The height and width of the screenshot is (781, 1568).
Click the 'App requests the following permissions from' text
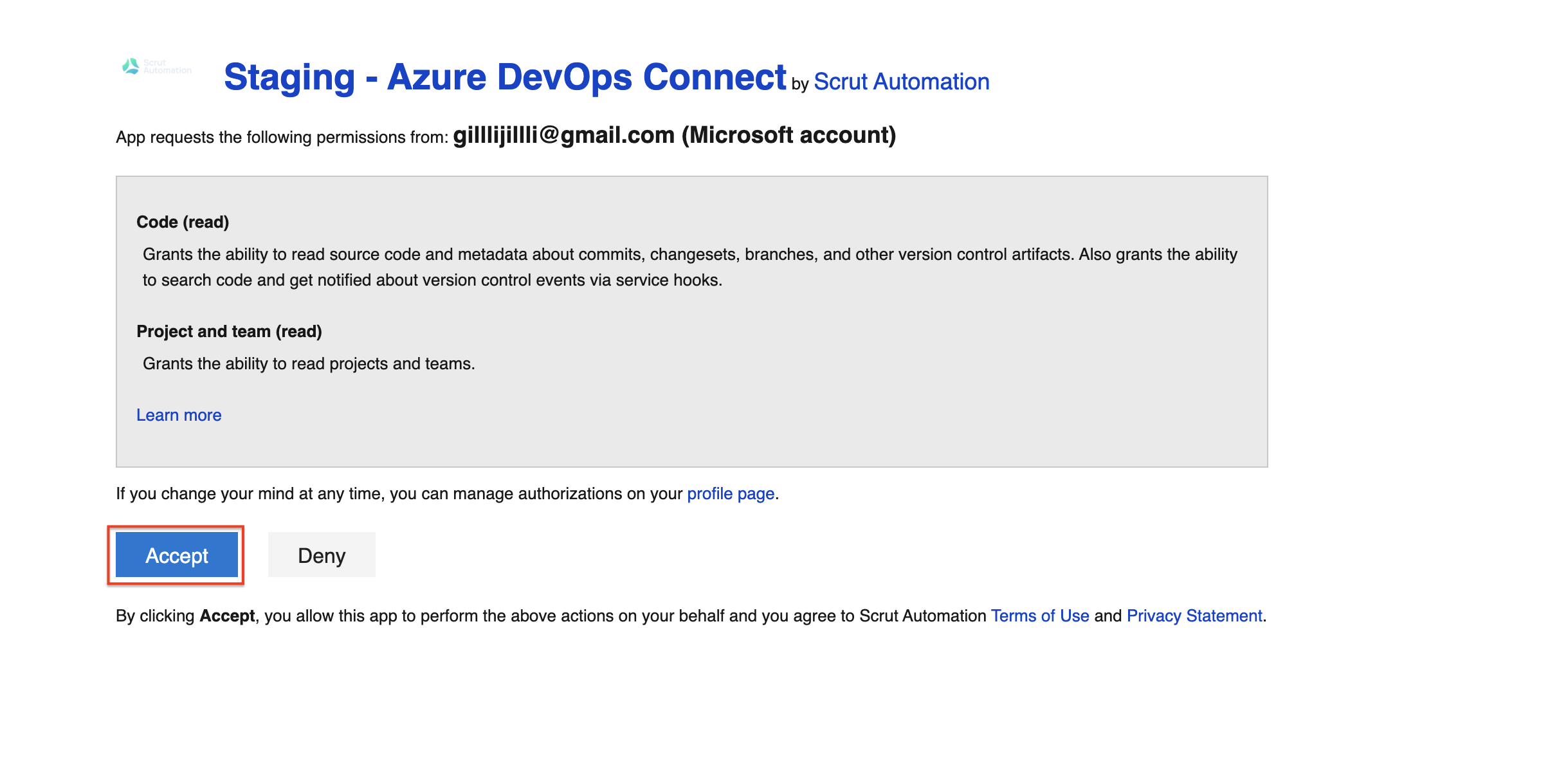click(282, 137)
